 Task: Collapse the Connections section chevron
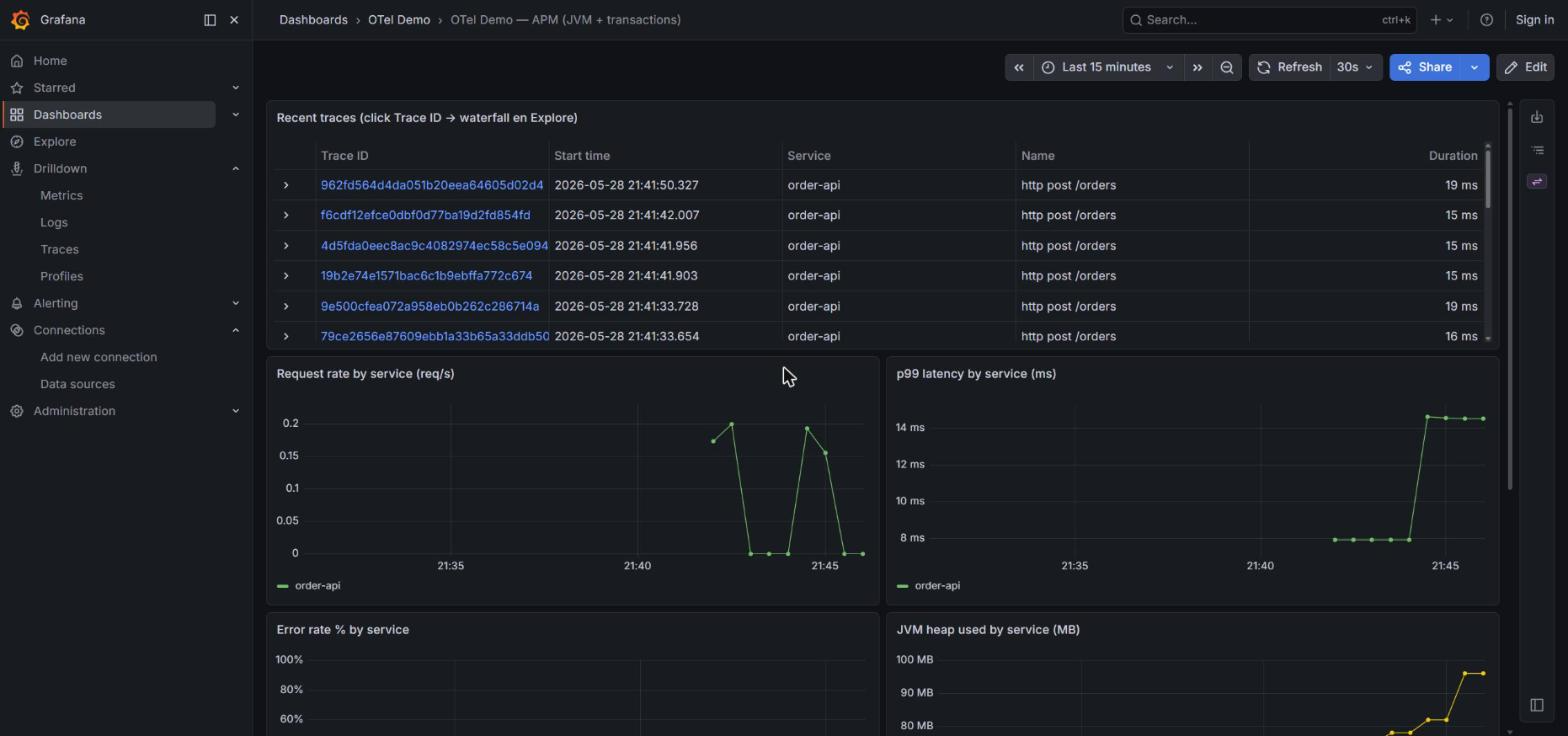(x=235, y=331)
